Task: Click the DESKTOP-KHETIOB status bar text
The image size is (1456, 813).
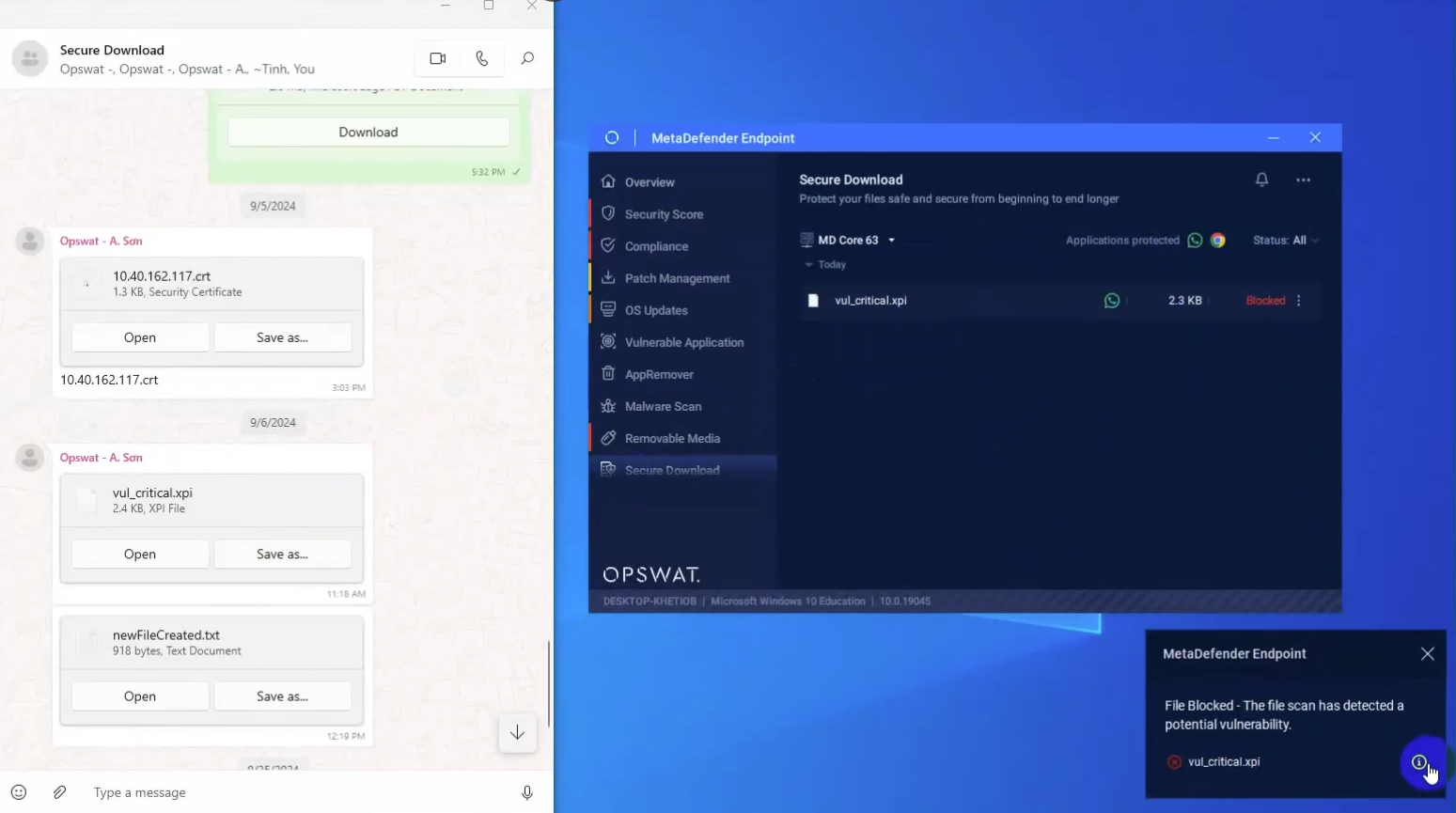Action: (650, 602)
